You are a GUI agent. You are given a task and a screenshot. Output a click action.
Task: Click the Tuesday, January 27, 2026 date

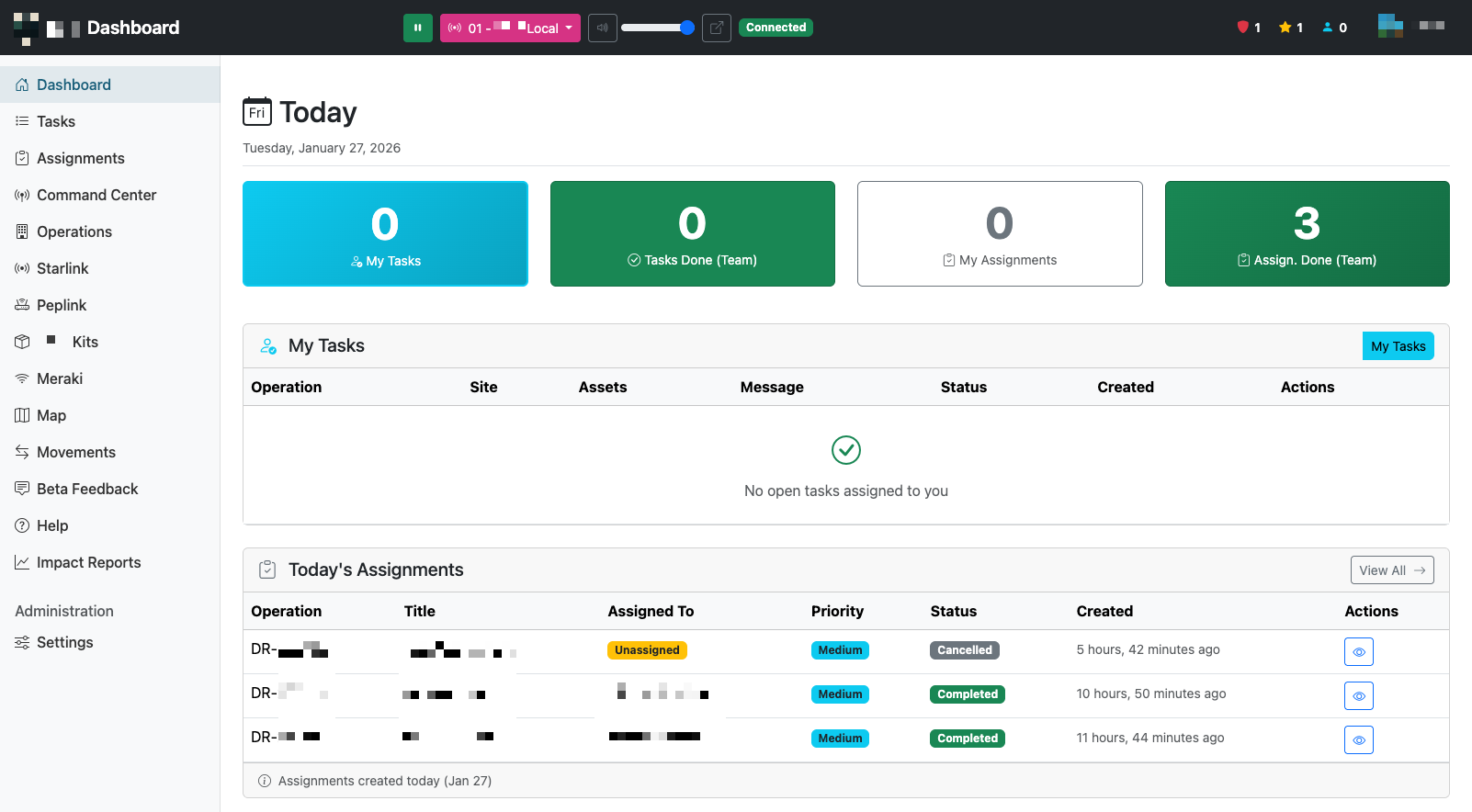322,148
